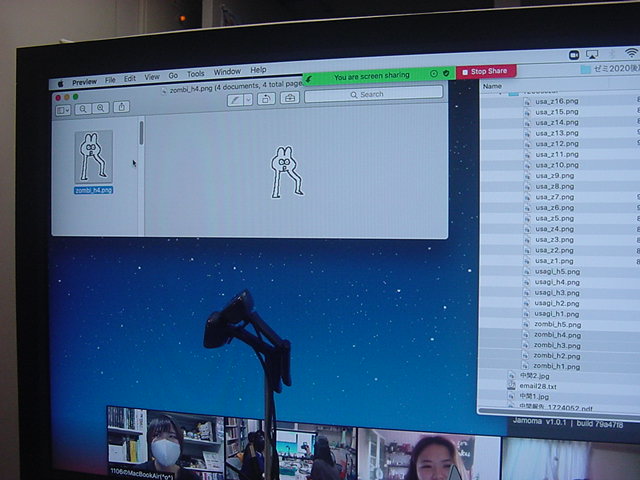Select usagi_h1.png in the Finder list
The height and width of the screenshot is (480, 640).
(558, 314)
